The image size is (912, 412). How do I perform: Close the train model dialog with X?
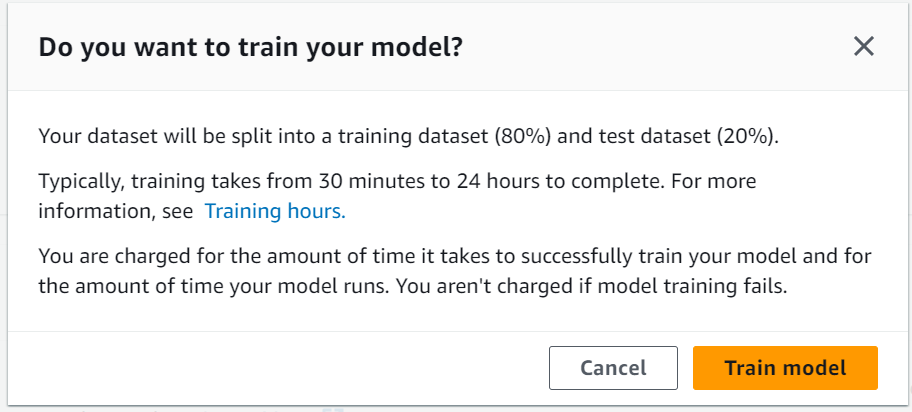click(864, 47)
